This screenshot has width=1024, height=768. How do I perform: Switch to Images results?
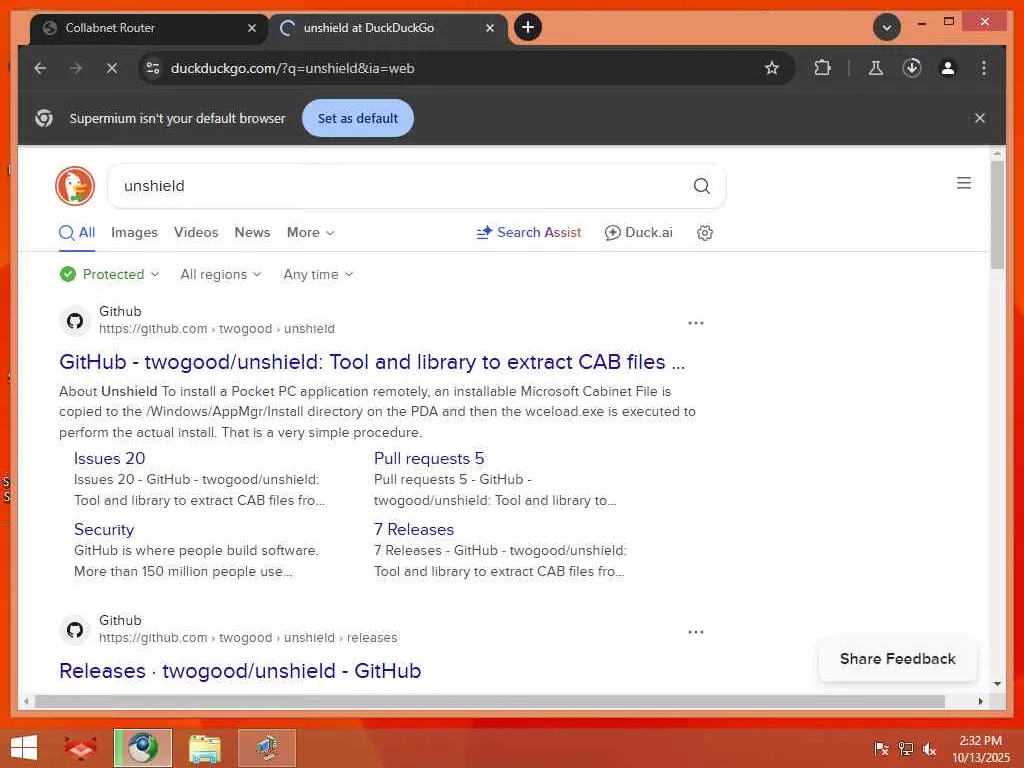tap(134, 232)
